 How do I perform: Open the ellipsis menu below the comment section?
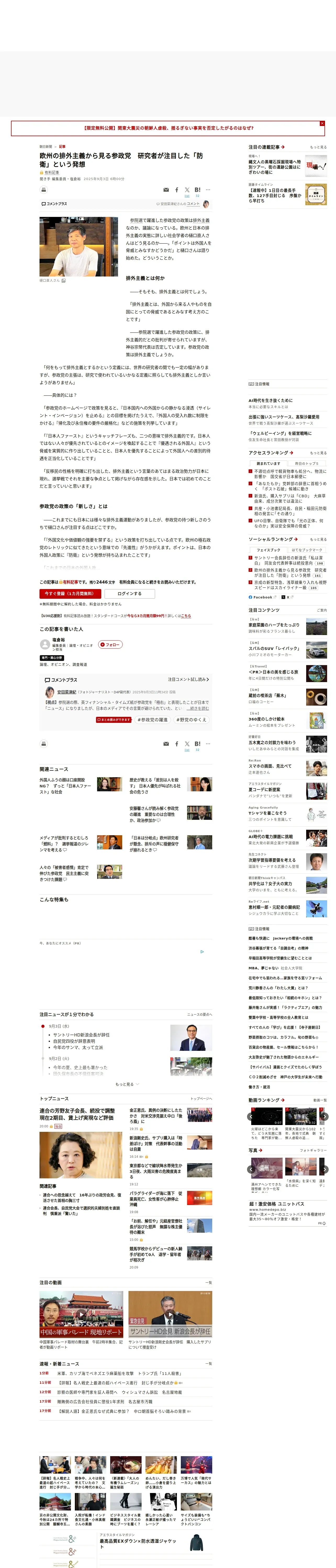click(x=208, y=743)
